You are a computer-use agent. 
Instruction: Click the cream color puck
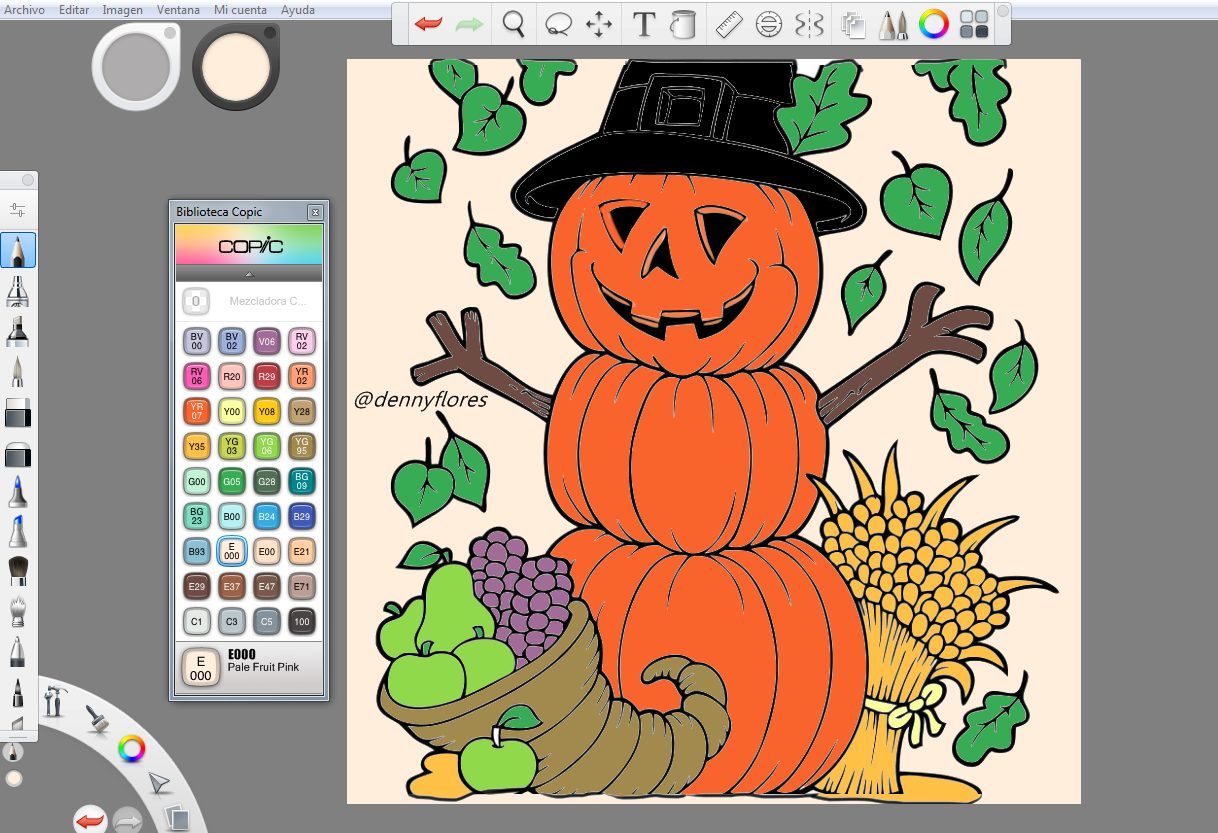(x=236, y=67)
